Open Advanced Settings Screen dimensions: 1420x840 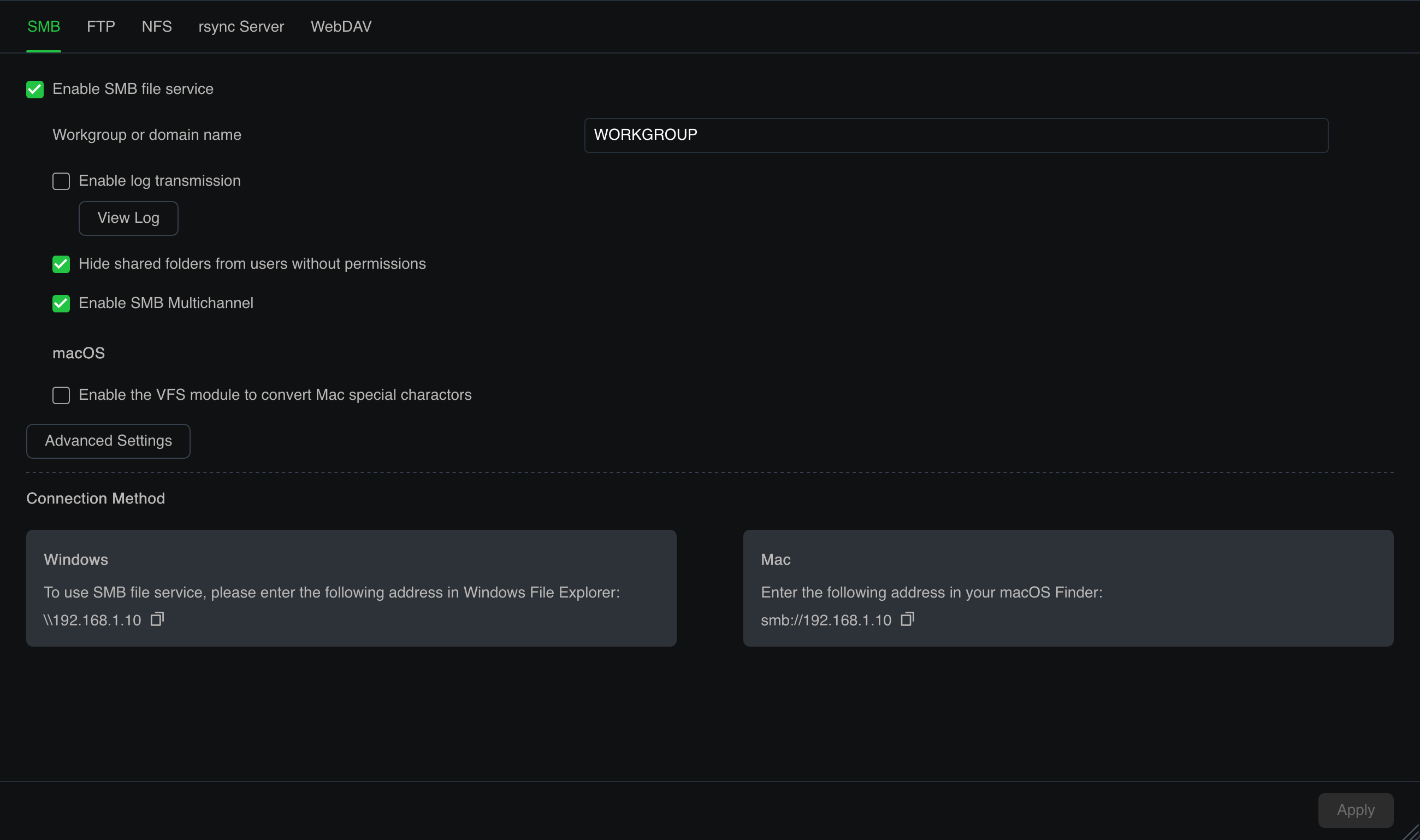(x=108, y=441)
